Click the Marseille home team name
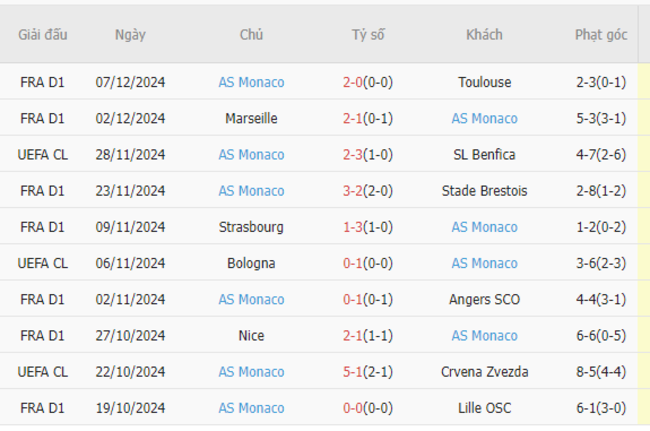650x431 pixels. [251, 119]
